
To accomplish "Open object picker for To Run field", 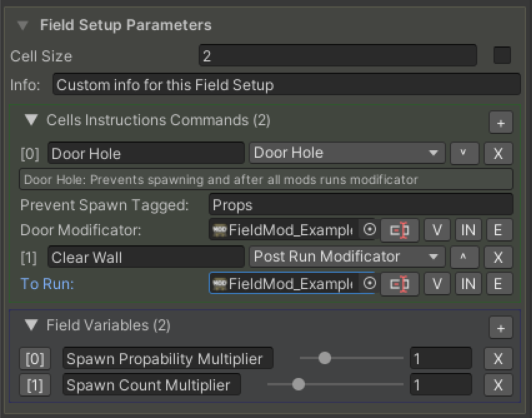I will [369, 283].
